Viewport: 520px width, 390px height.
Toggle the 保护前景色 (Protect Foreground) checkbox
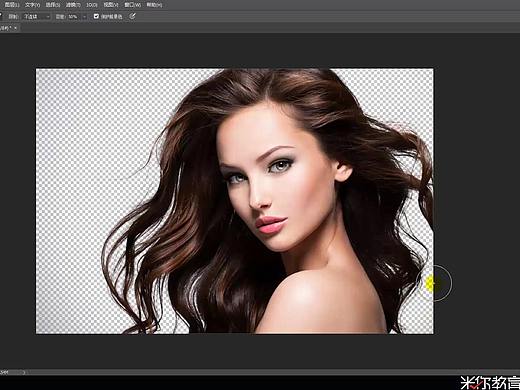click(x=96, y=16)
